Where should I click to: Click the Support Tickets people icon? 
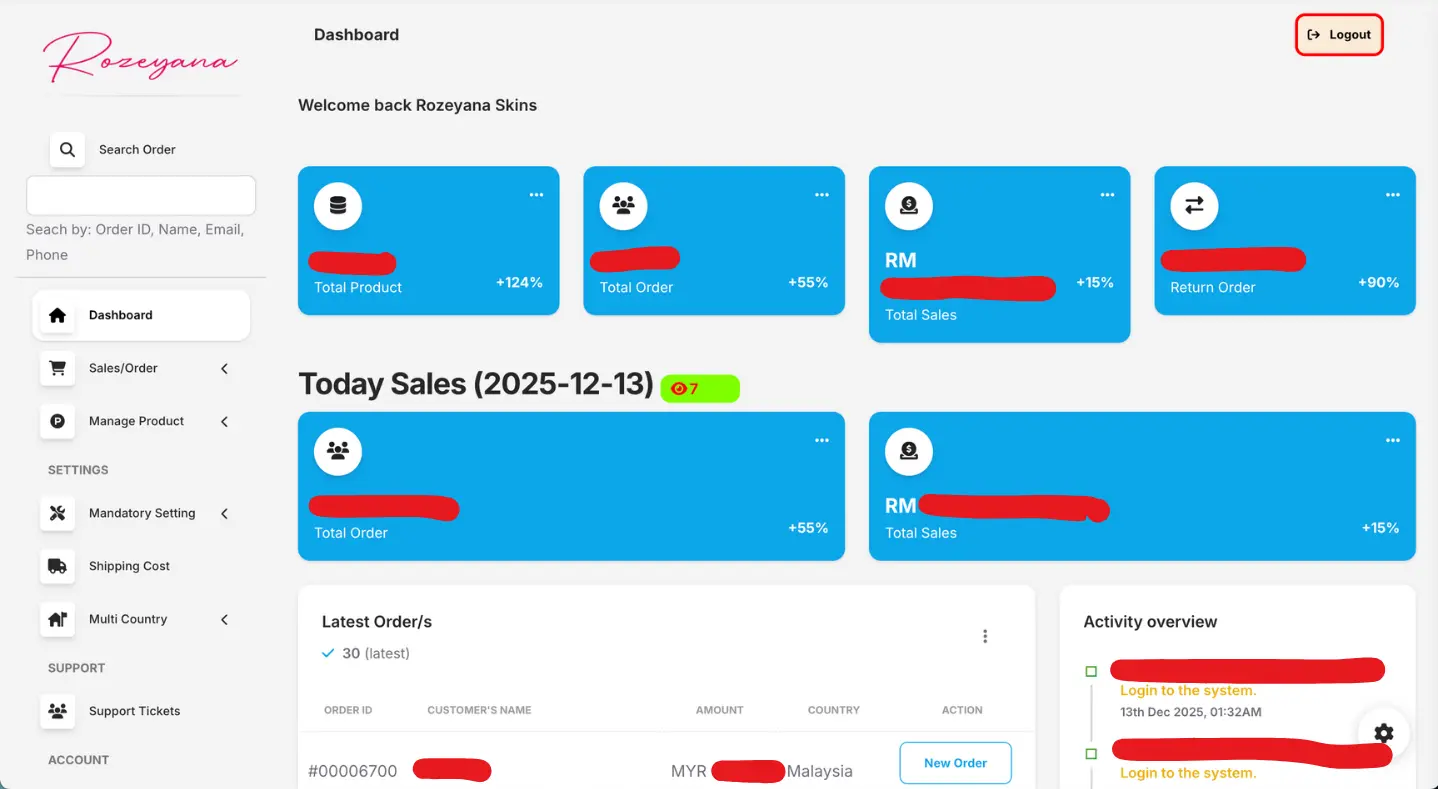pos(58,711)
